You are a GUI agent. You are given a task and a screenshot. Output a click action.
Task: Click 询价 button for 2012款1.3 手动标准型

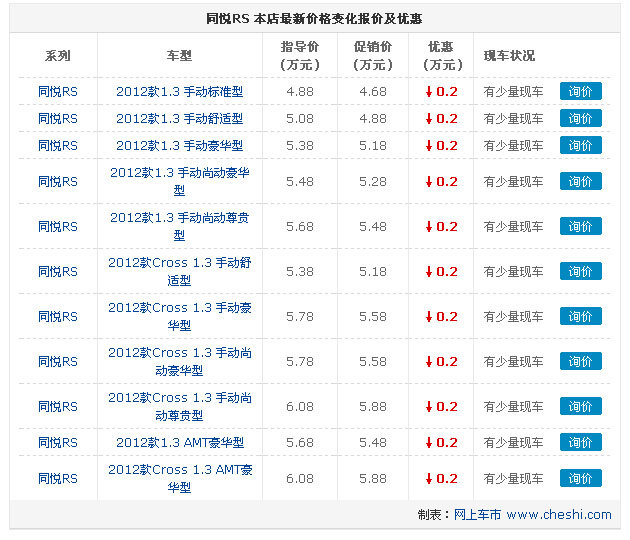(581, 91)
